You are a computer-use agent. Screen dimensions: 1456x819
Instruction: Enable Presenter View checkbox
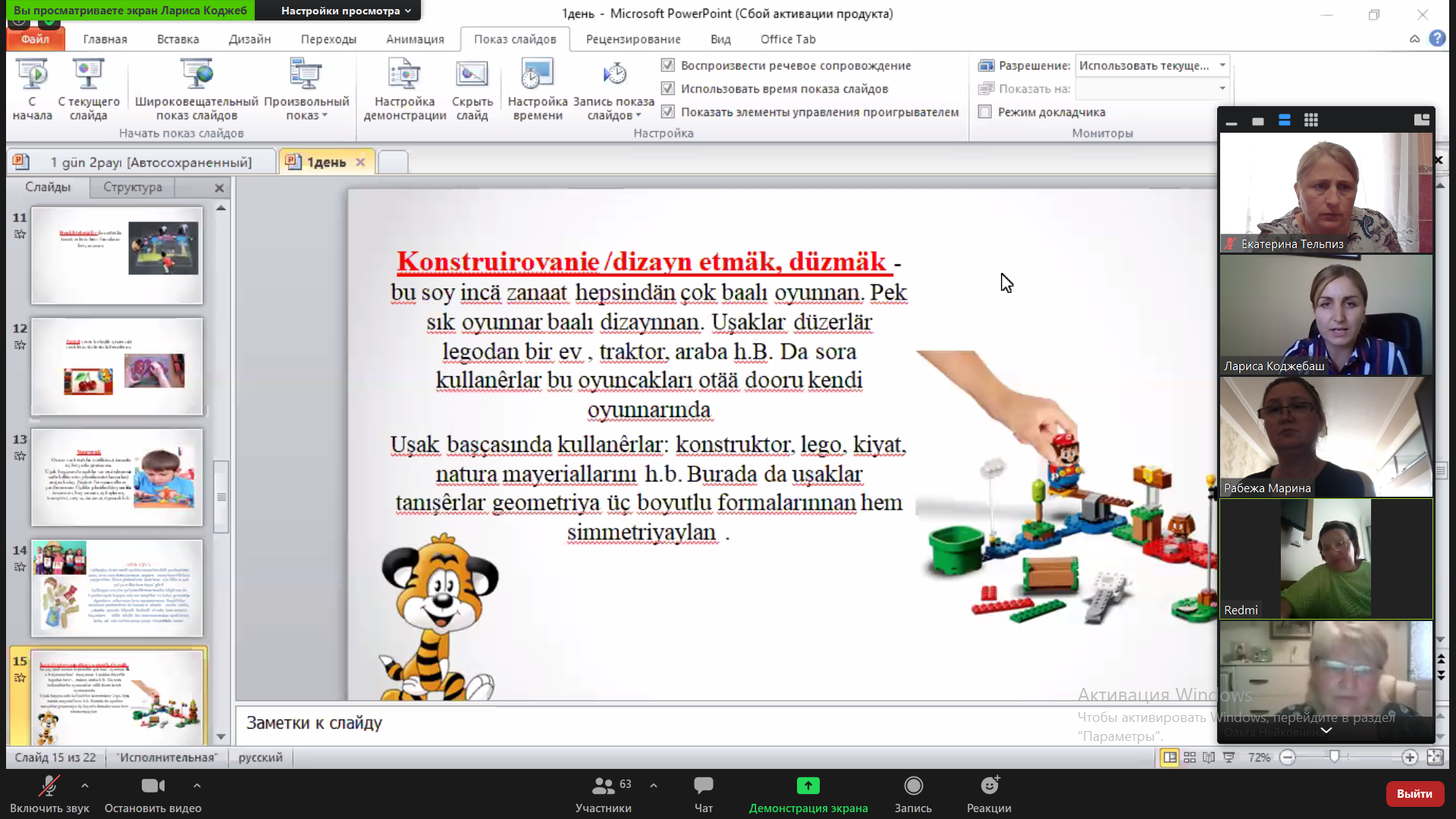pos(985,112)
